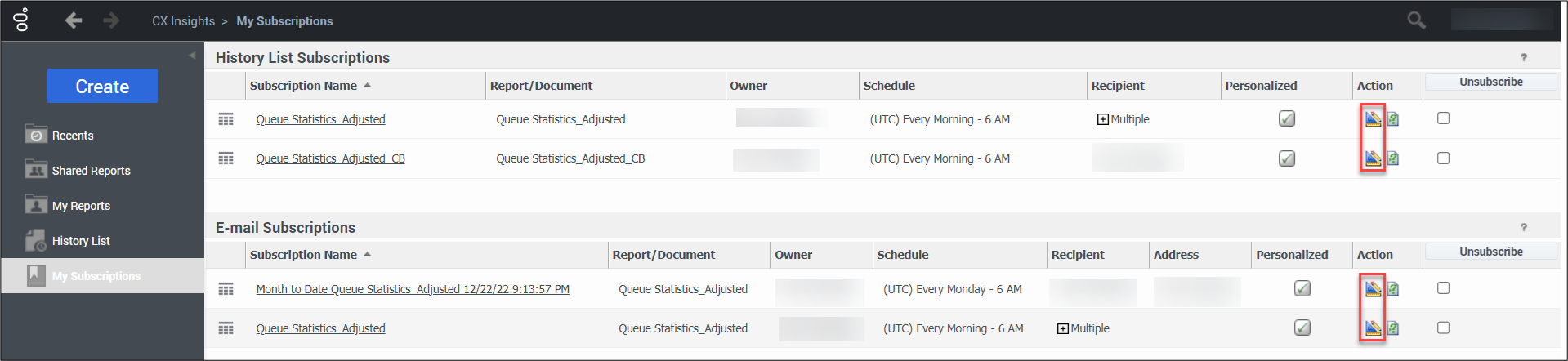
Task: Click the edit icon for Month to Date subscription
Action: point(1373,288)
